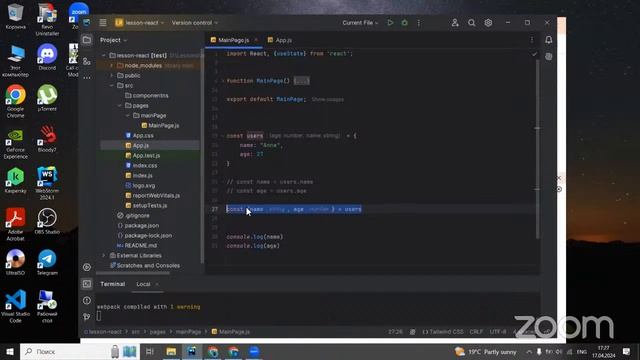Collapse the mainPage folder
Image resolution: width=640 pixels, height=360 pixels.
128,116
